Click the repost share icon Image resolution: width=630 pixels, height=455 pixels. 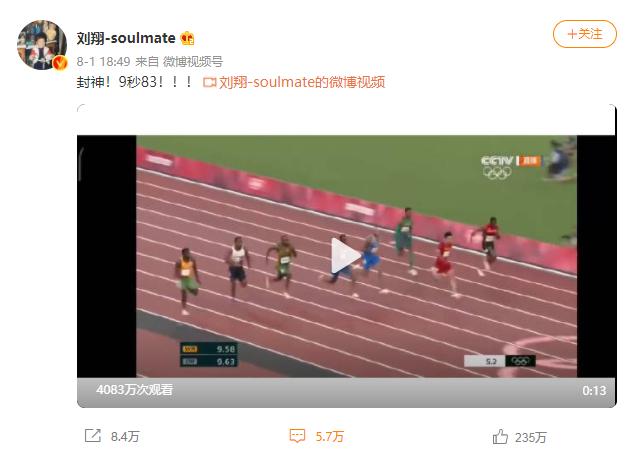click(x=93, y=436)
